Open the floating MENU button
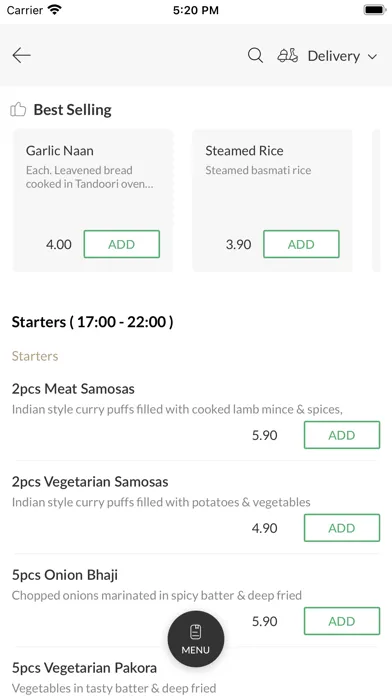Screen dimensions: 392x696 (196, 639)
